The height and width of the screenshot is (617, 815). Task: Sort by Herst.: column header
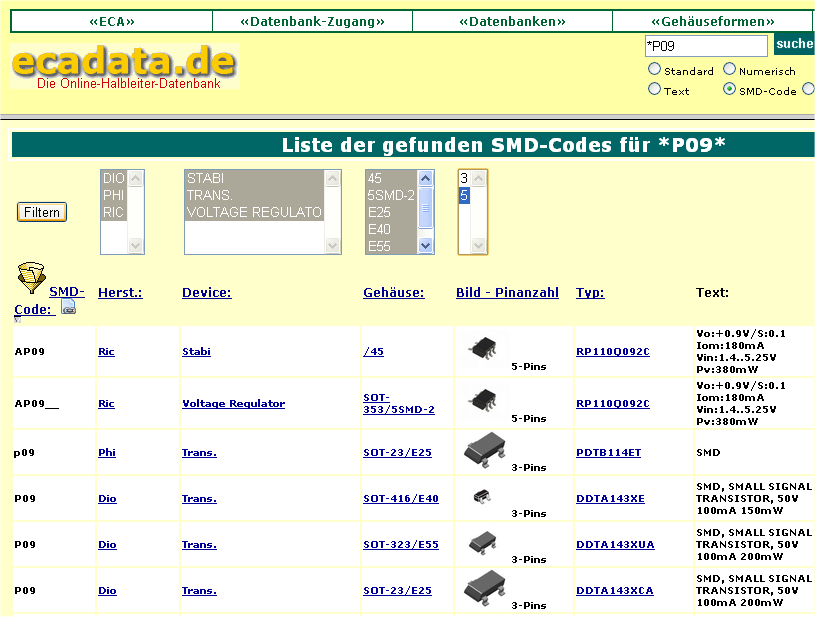(120, 293)
